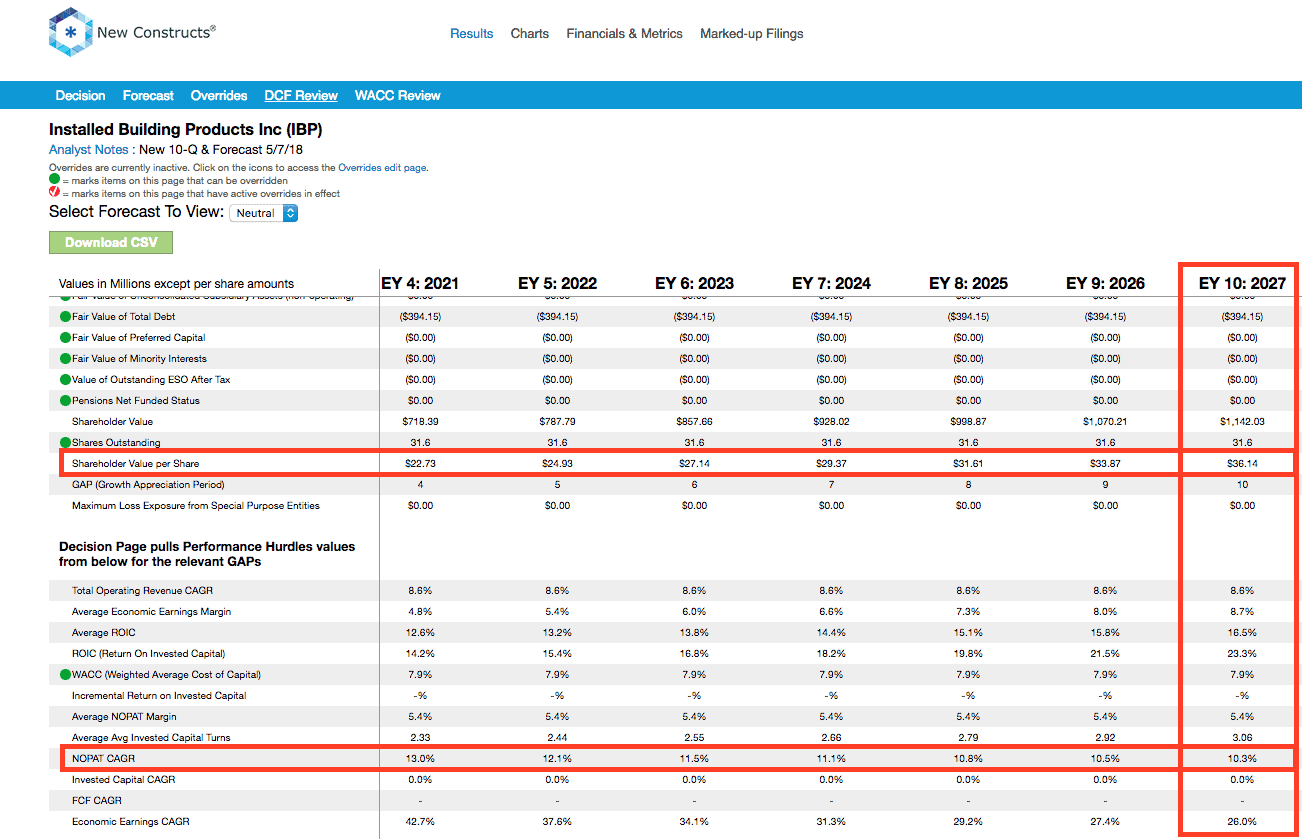The width and height of the screenshot is (1302, 839).
Task: Click green override dot for Shares Outstanding
Action: pyautogui.click(x=65, y=442)
